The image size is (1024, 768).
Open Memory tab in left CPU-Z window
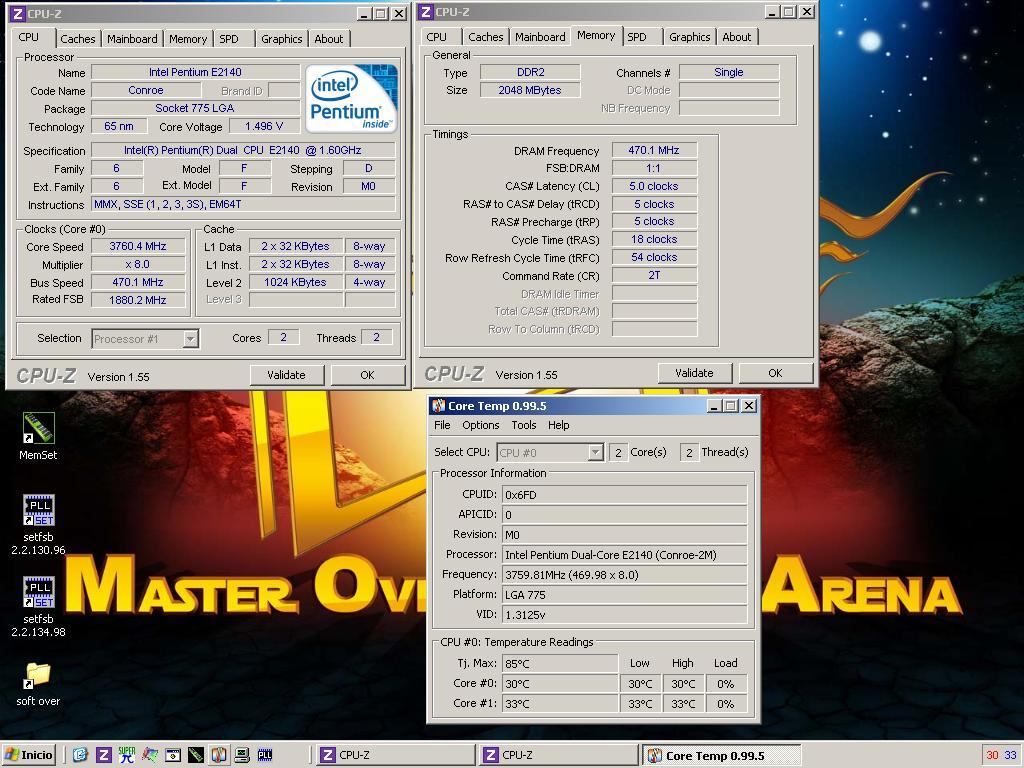[x=188, y=39]
